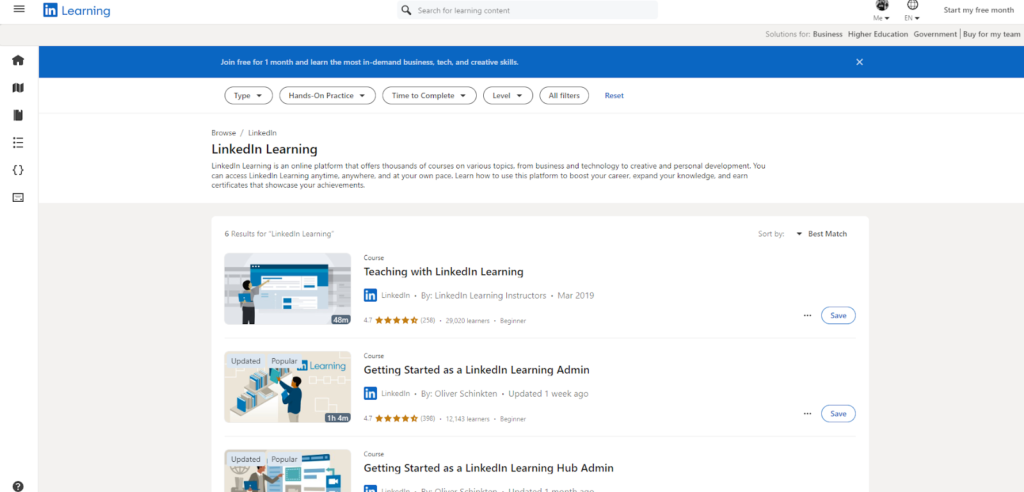Click the help question mark icon

click(x=18, y=486)
